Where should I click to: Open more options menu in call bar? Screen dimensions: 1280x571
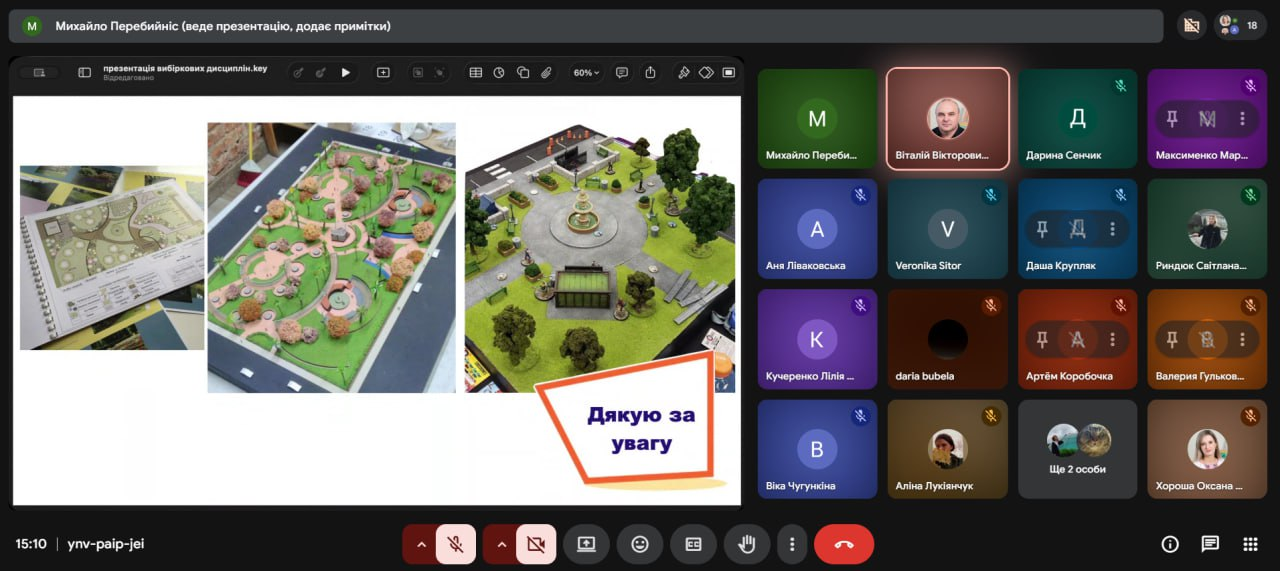pyautogui.click(x=792, y=544)
